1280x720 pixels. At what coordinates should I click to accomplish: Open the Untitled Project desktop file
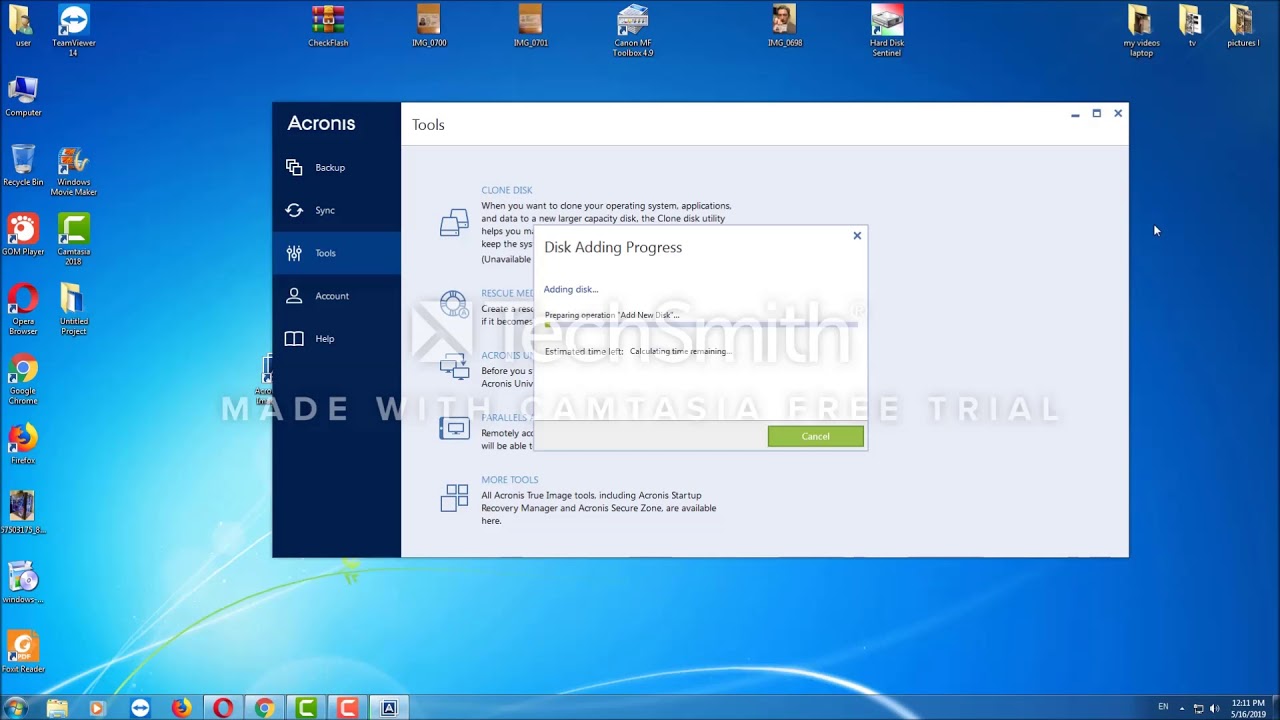pyautogui.click(x=73, y=310)
